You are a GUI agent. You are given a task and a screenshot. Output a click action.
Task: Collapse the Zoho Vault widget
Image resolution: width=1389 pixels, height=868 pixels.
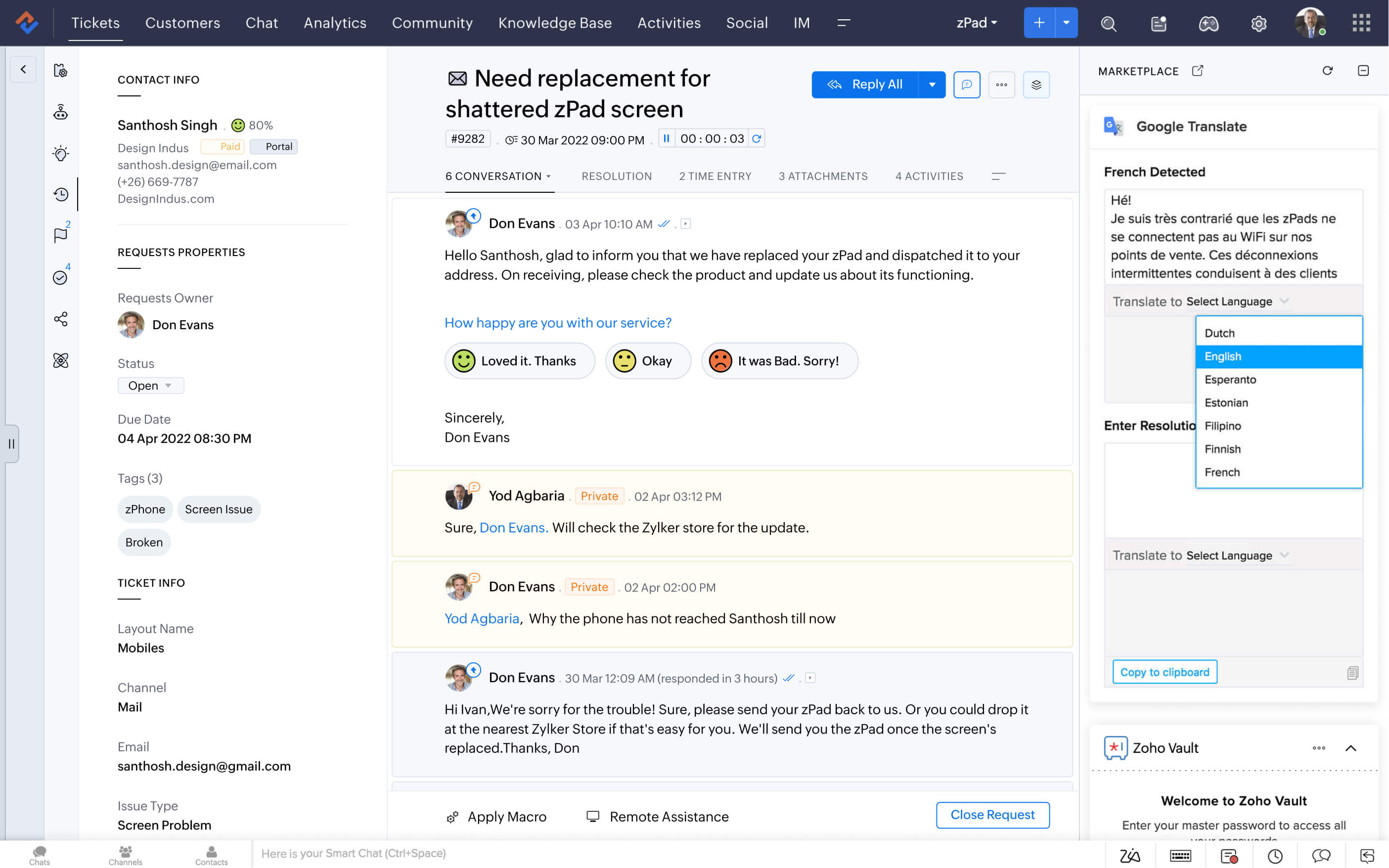click(1350, 748)
